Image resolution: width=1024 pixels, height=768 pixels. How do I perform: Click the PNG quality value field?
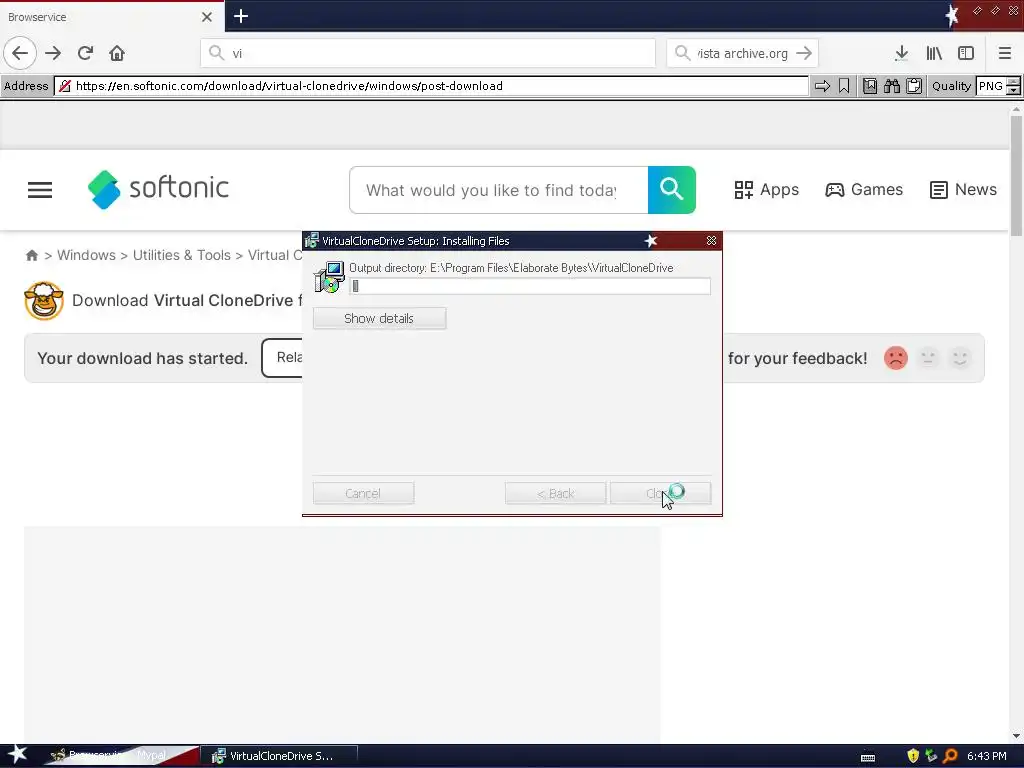click(x=991, y=86)
